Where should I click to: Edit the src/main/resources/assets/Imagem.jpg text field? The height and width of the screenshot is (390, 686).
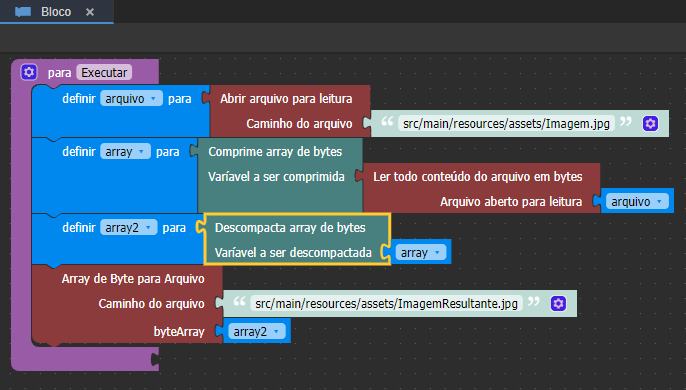click(x=506, y=123)
